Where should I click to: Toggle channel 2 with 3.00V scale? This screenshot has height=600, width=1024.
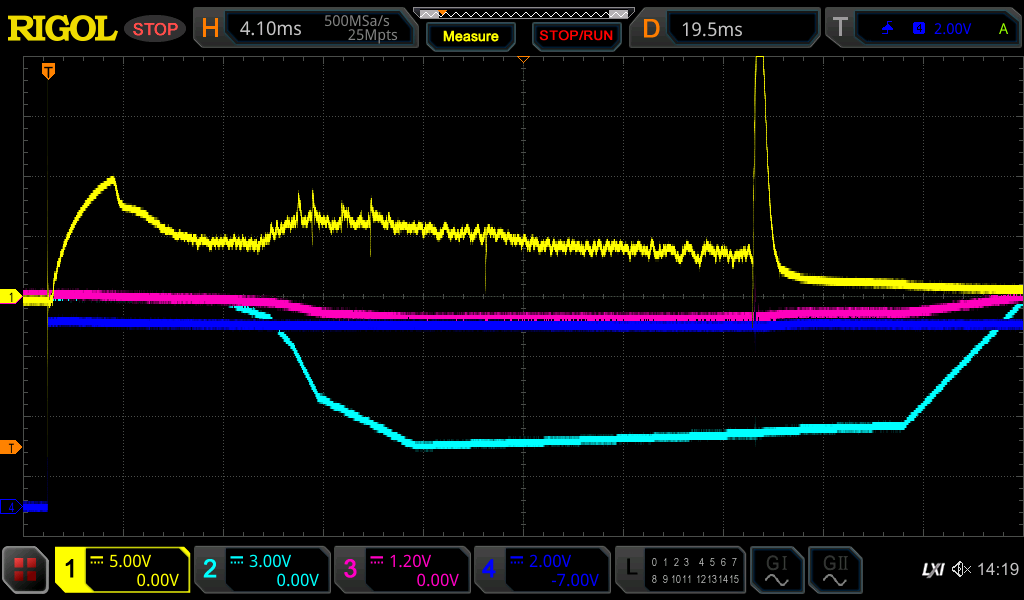pos(261,570)
